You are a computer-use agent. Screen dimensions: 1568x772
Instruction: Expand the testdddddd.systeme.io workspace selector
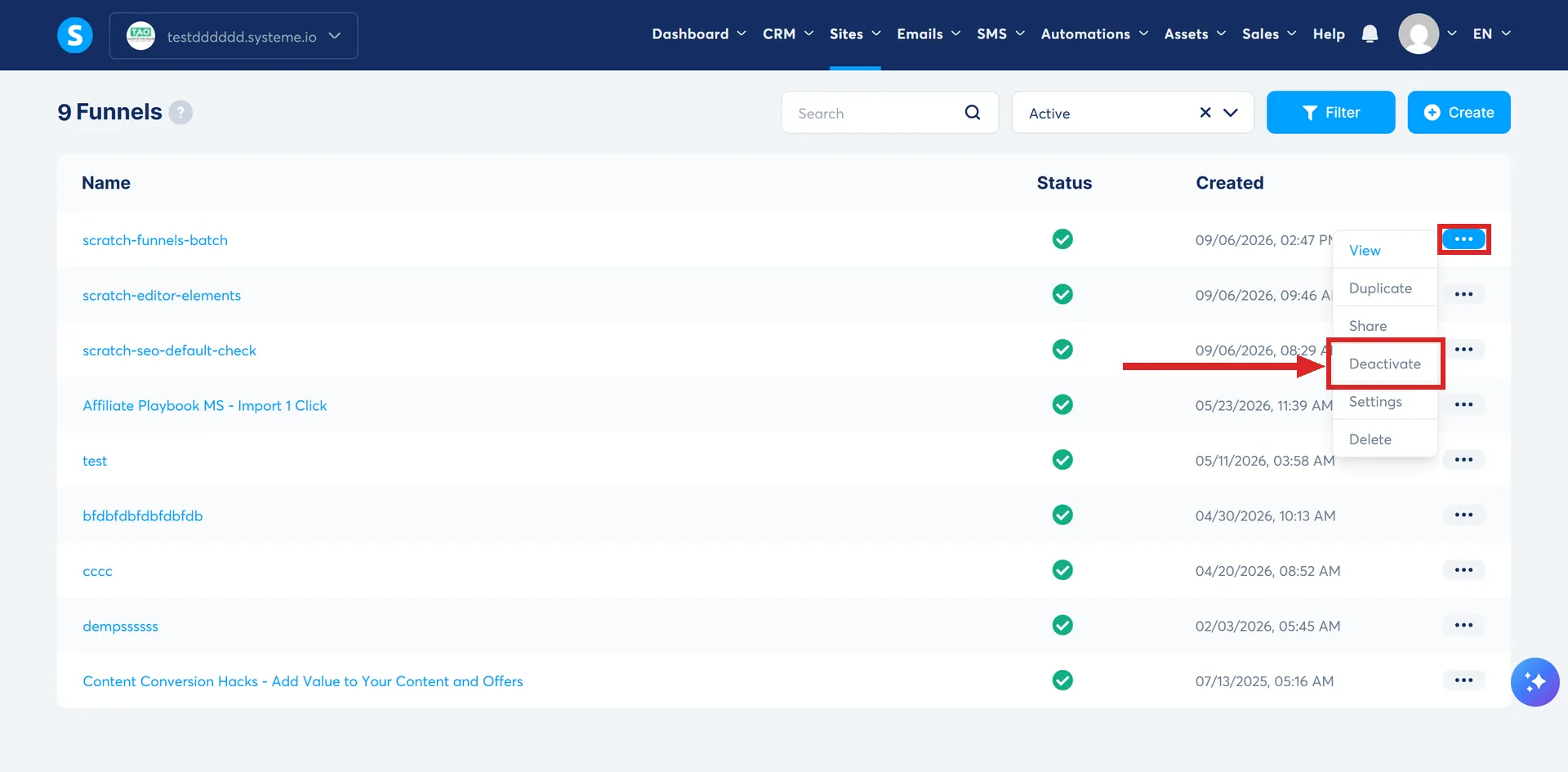click(234, 36)
